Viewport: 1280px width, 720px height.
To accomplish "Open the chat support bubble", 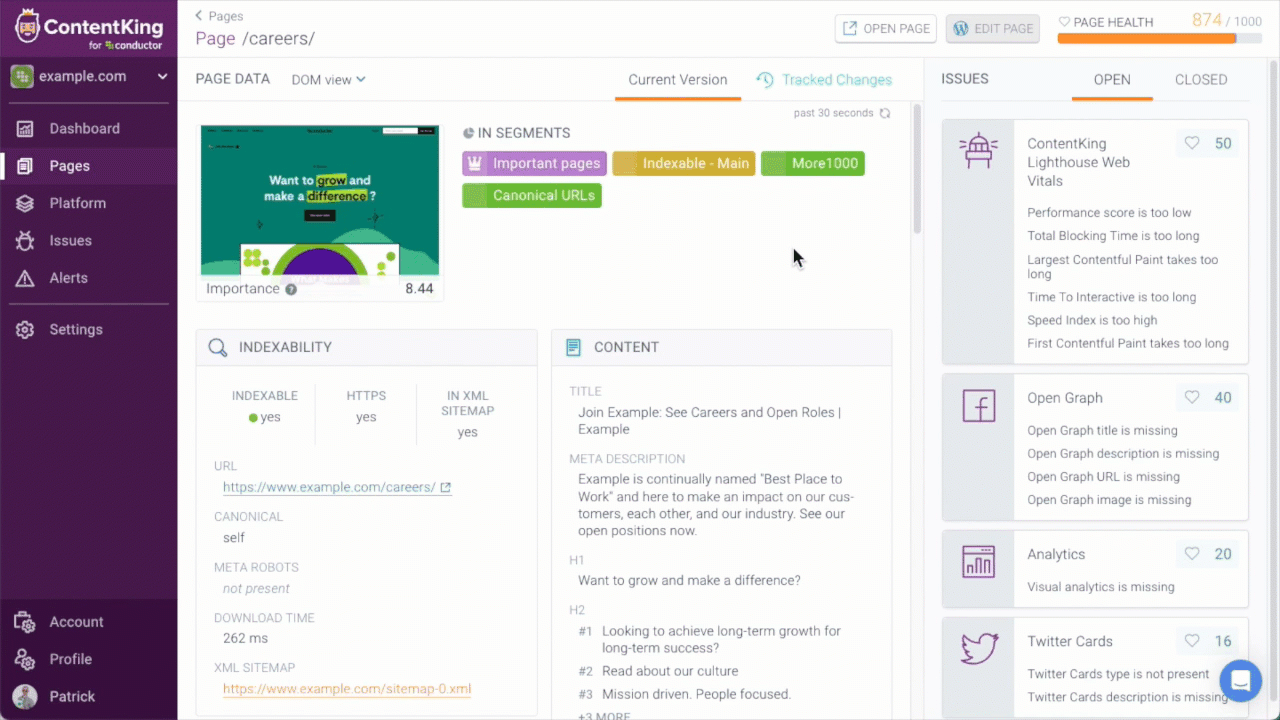I will pyautogui.click(x=1241, y=682).
